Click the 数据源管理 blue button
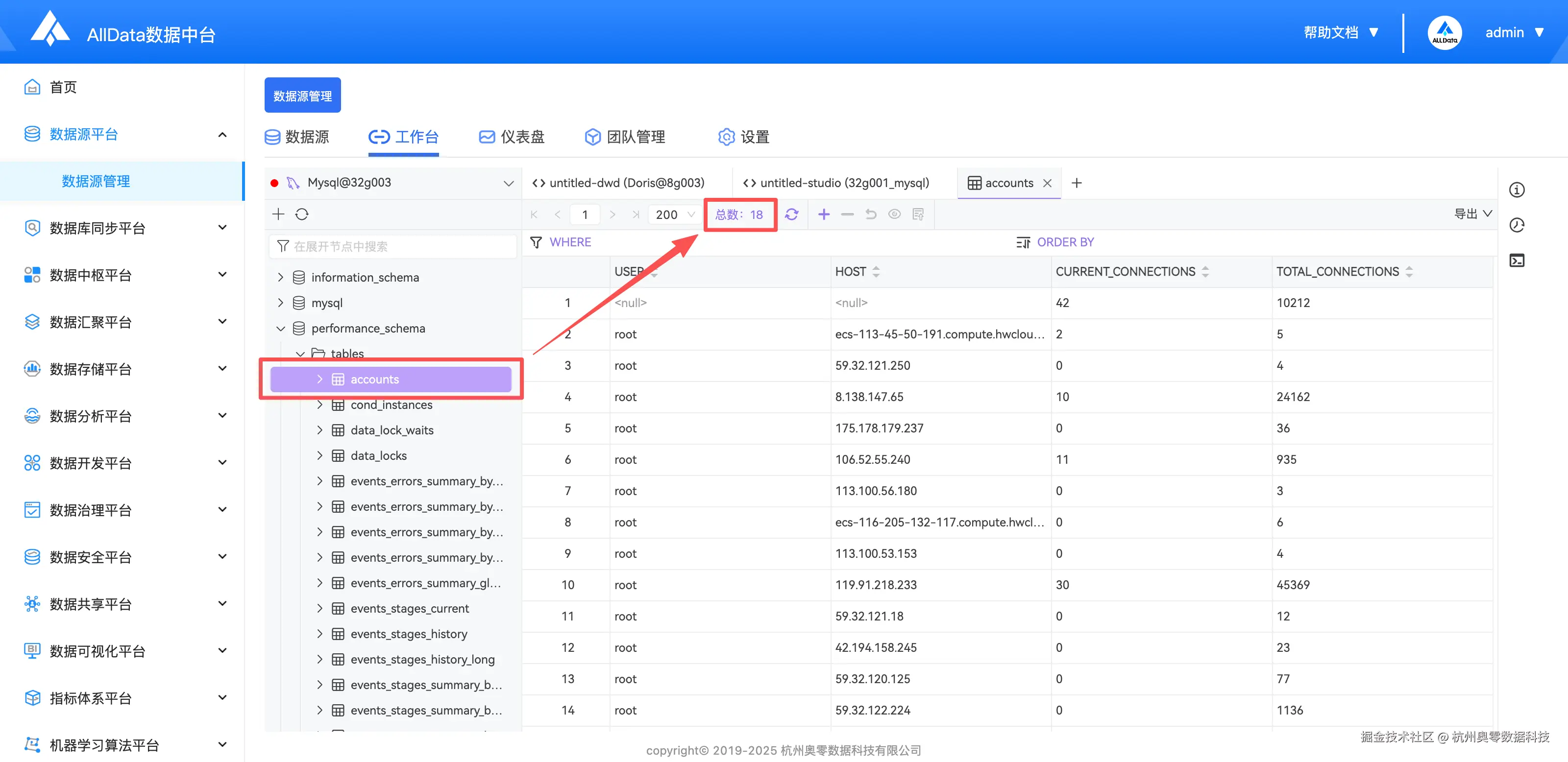 coord(302,95)
